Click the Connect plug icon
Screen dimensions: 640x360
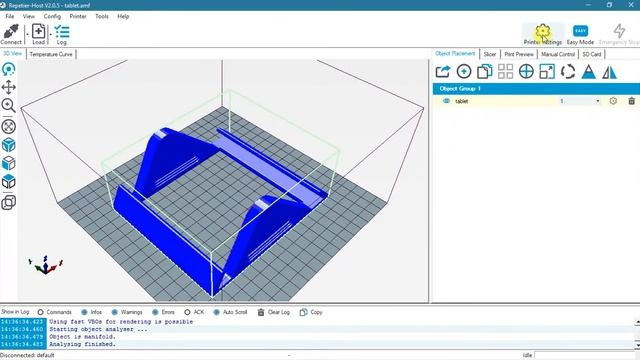point(11,34)
